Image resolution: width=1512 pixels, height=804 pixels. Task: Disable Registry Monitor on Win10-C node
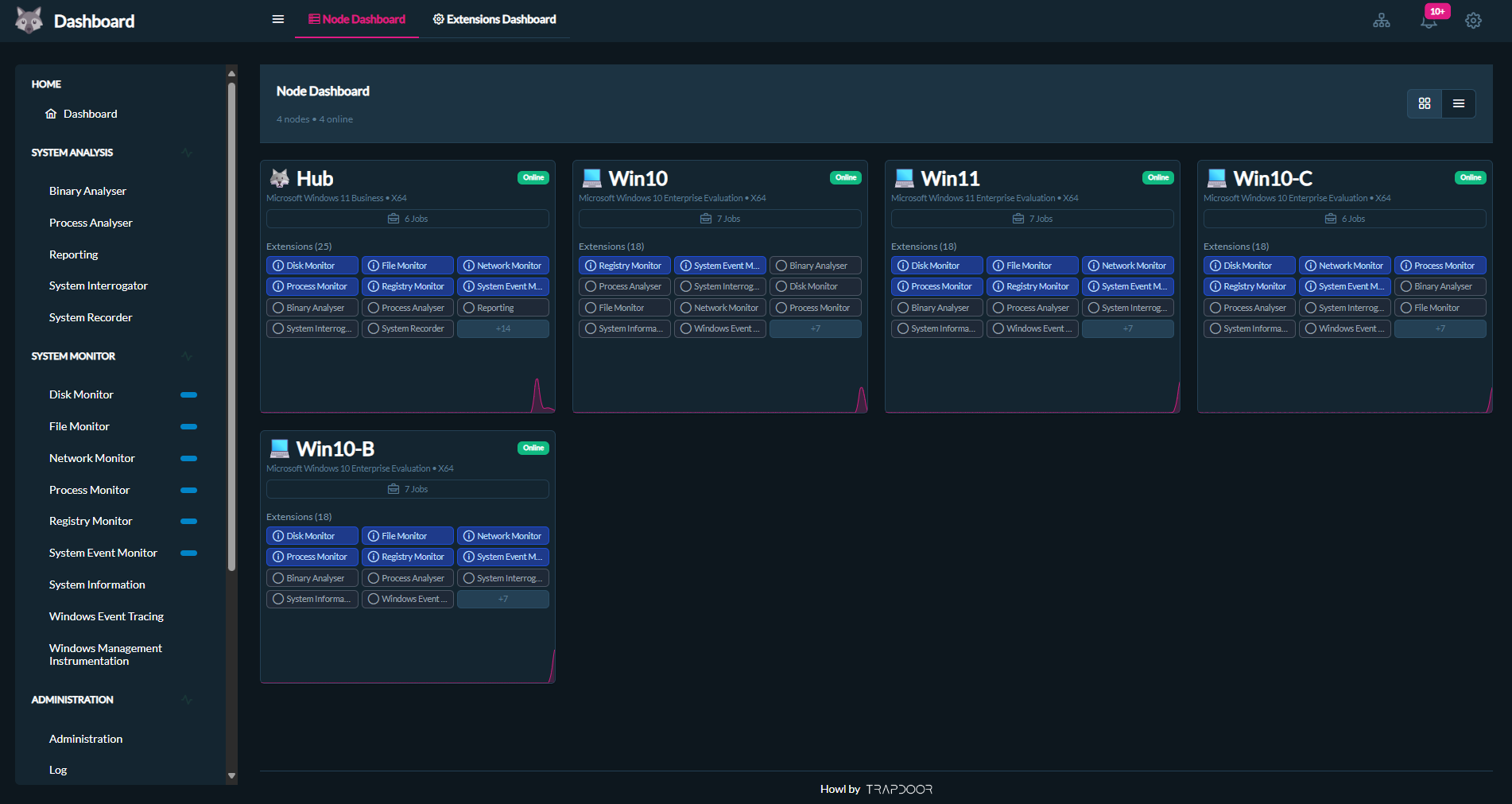tap(1249, 286)
